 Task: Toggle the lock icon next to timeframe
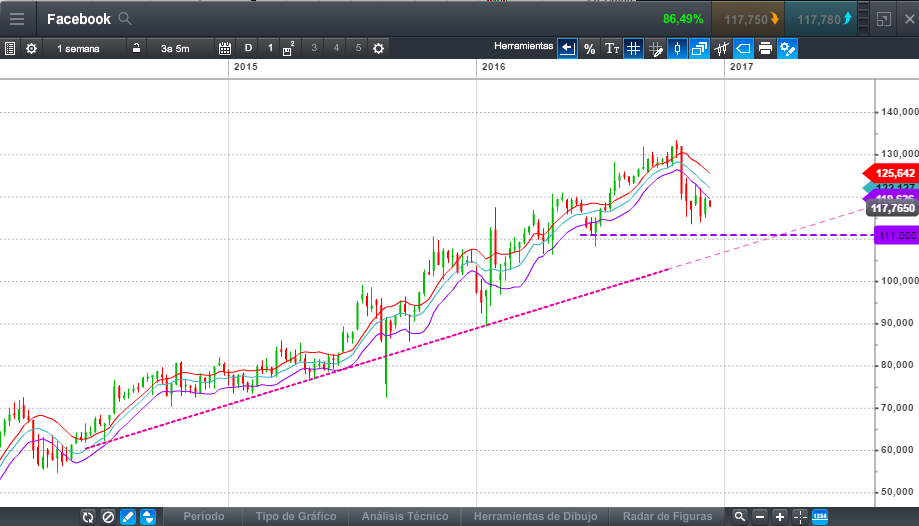click(x=136, y=48)
